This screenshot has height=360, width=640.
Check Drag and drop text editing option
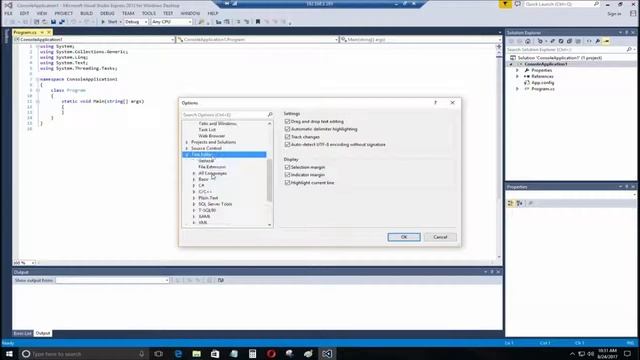(x=287, y=122)
